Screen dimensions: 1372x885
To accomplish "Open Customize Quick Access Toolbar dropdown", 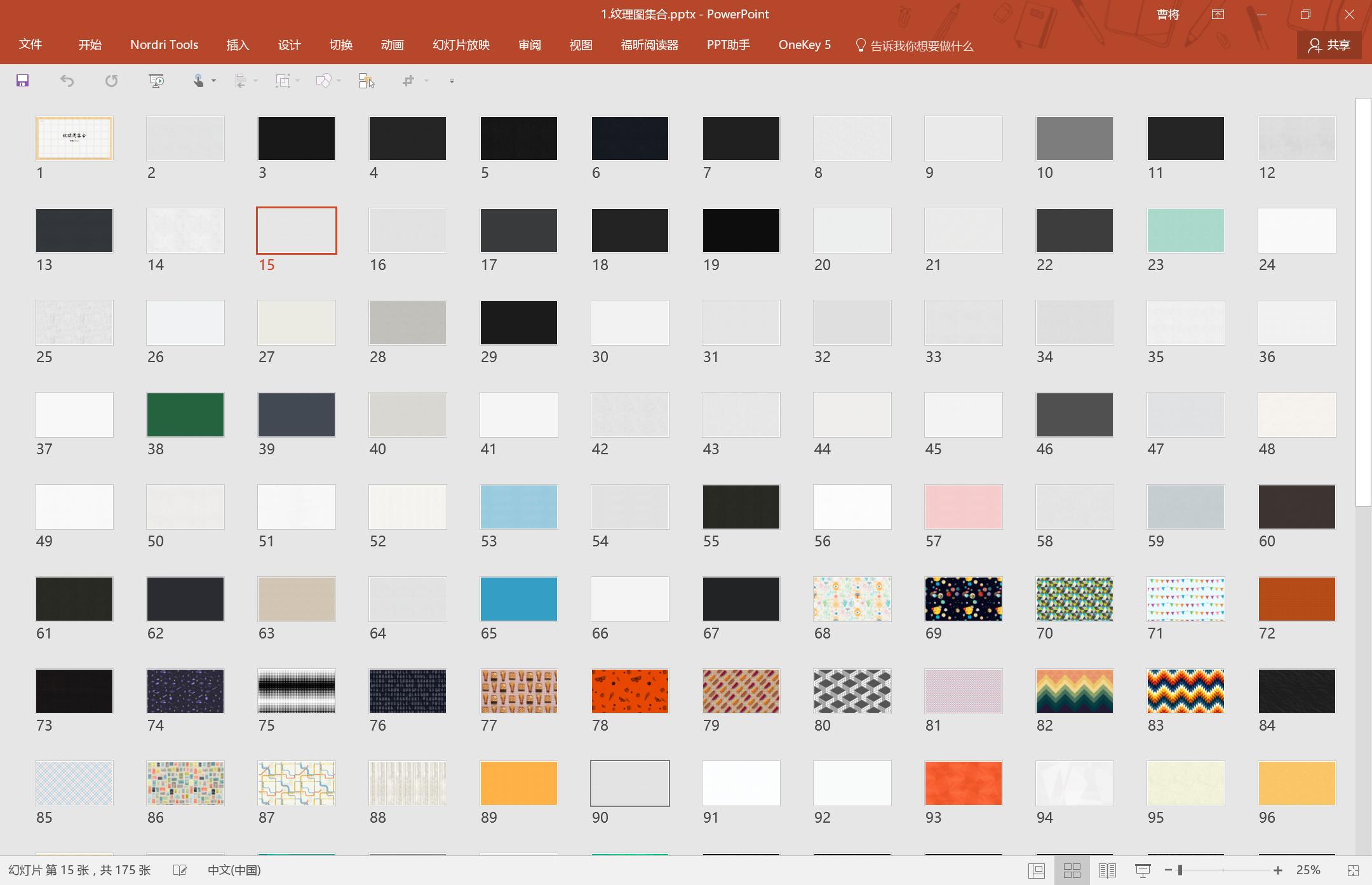I will point(452,81).
